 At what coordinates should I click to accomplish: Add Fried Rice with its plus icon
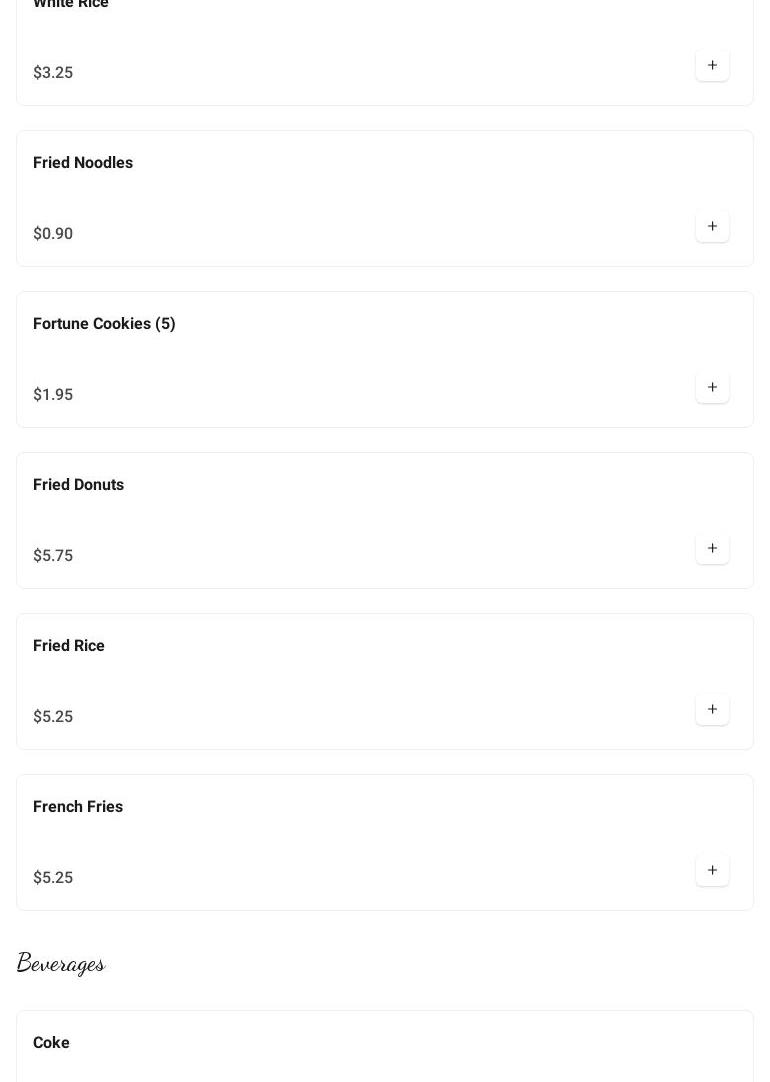coord(712,710)
